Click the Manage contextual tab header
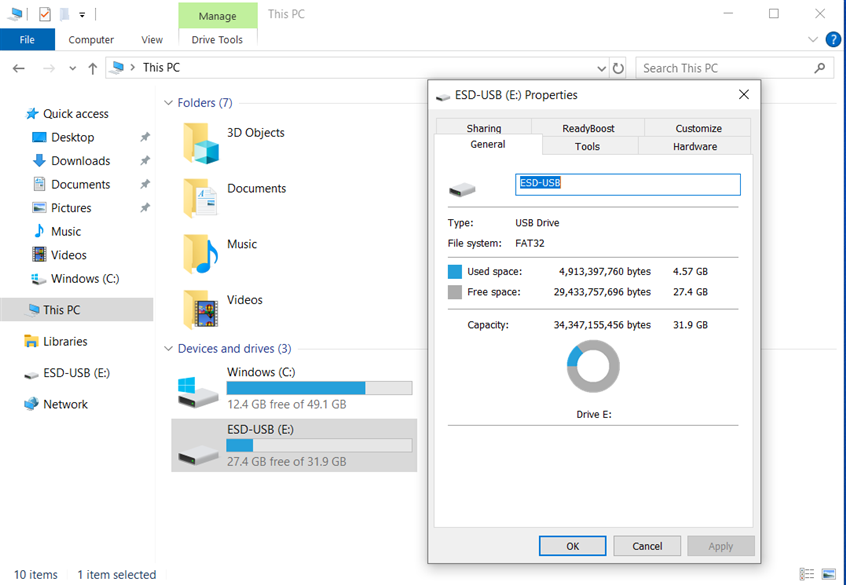Screen dimensions: 846x585 217,16
